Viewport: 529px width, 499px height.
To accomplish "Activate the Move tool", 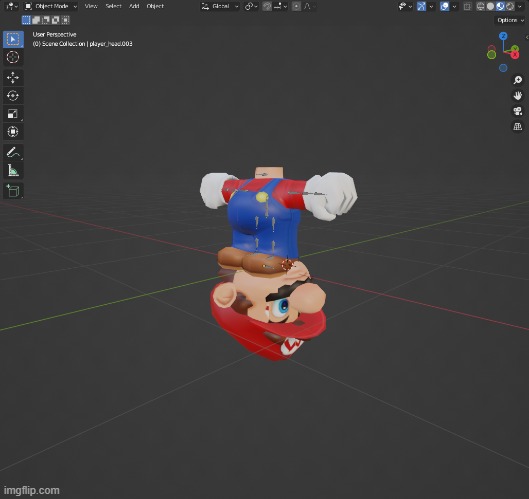I will (13, 78).
